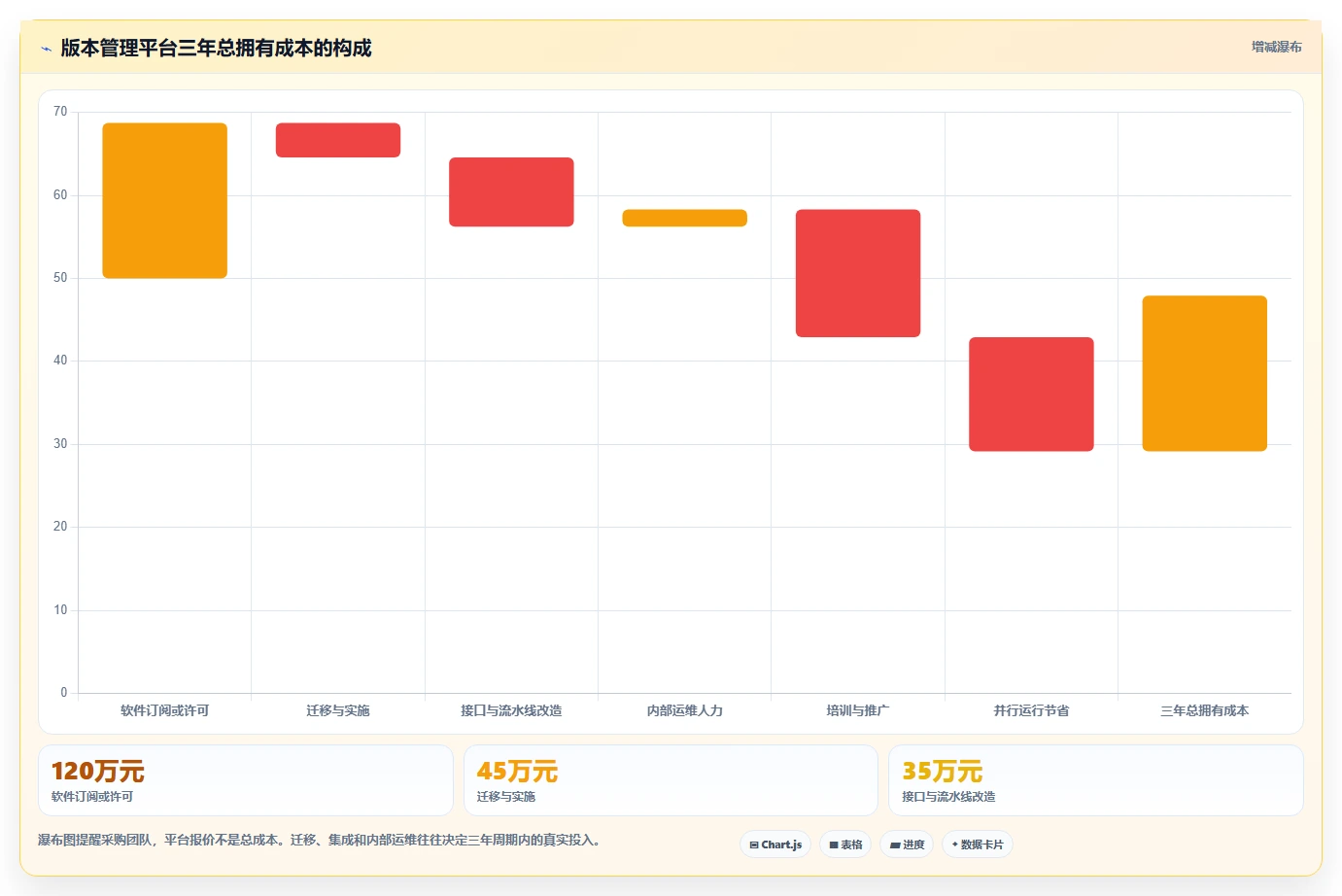This screenshot has height=896, width=1342.
Task: Click the 35万元 data card
Action: click(x=1096, y=780)
